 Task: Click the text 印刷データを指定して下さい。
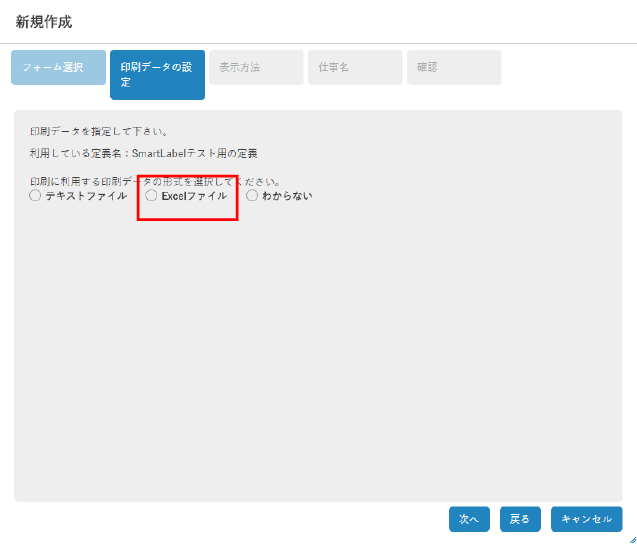(x=99, y=132)
